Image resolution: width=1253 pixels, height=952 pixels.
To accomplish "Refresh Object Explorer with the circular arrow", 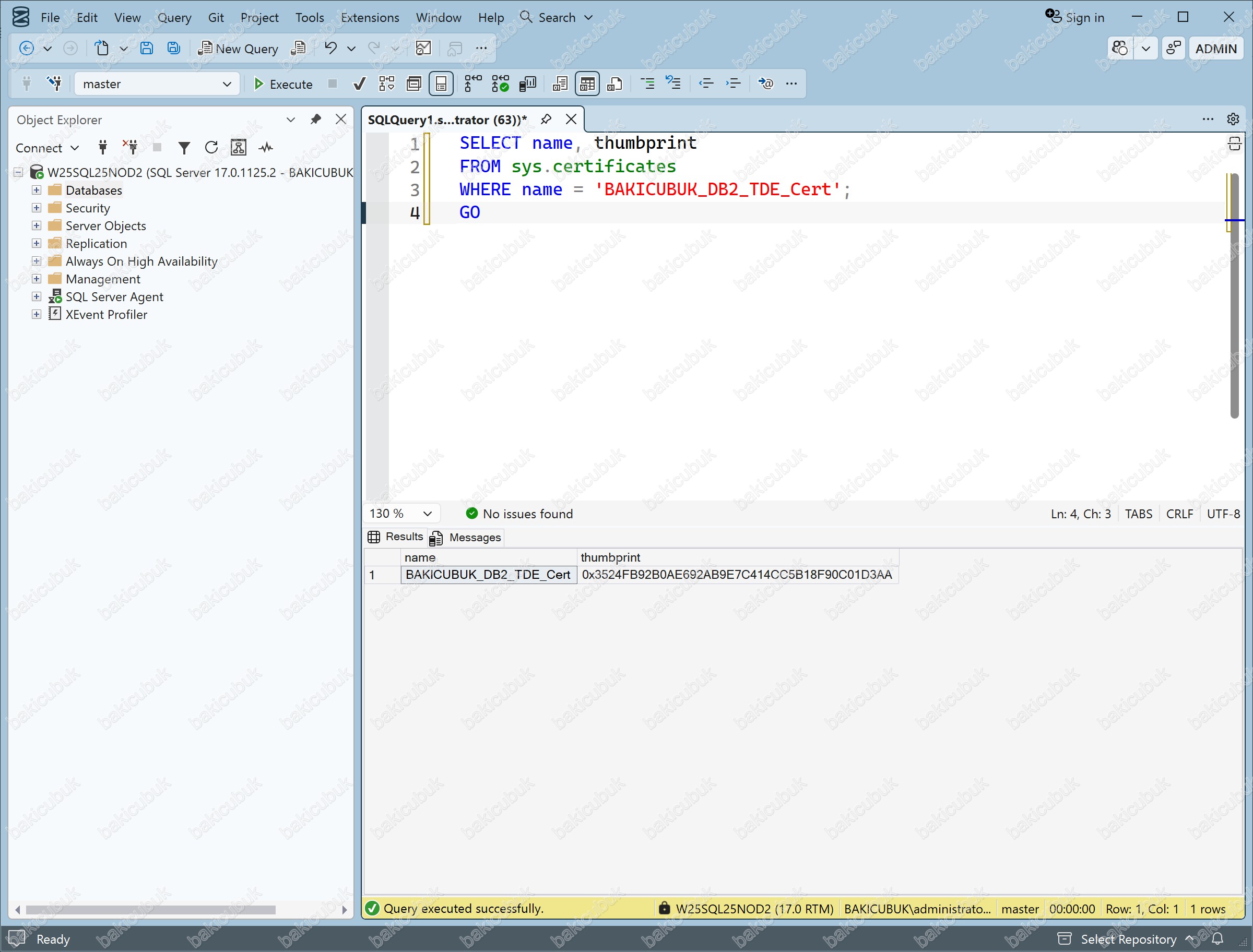I will point(211,148).
